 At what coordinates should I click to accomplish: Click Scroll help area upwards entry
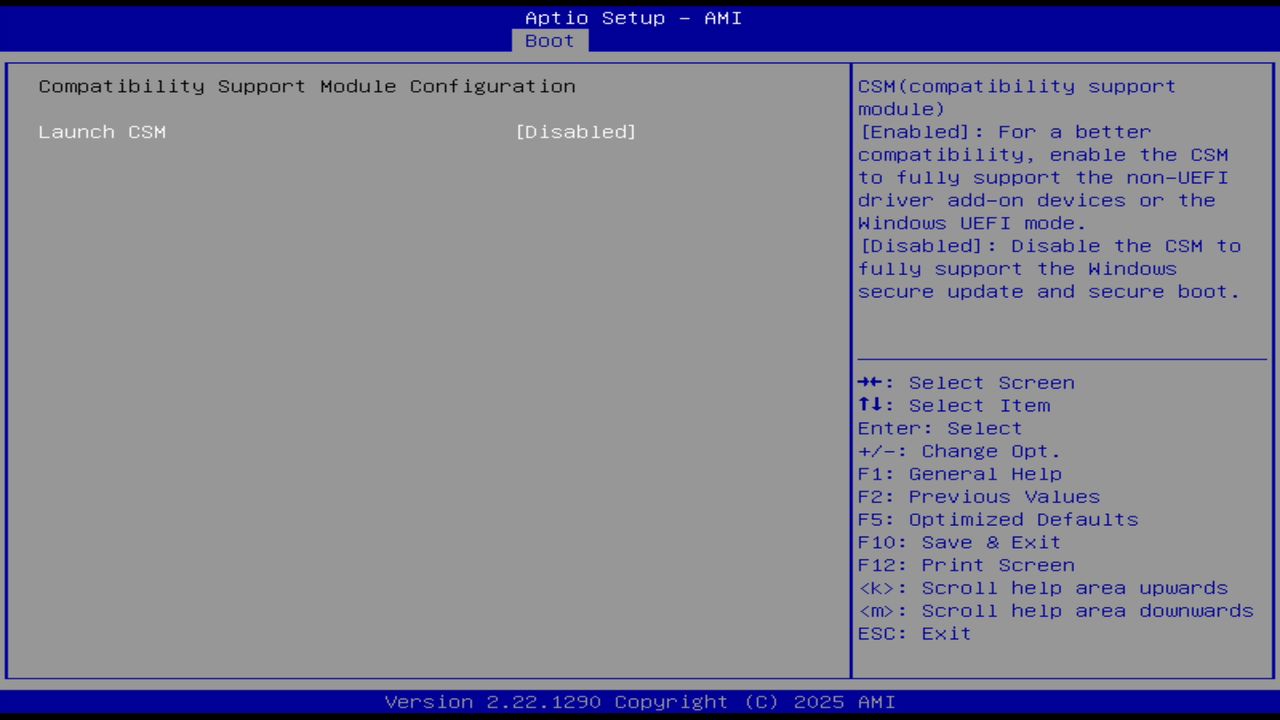(x=1043, y=587)
